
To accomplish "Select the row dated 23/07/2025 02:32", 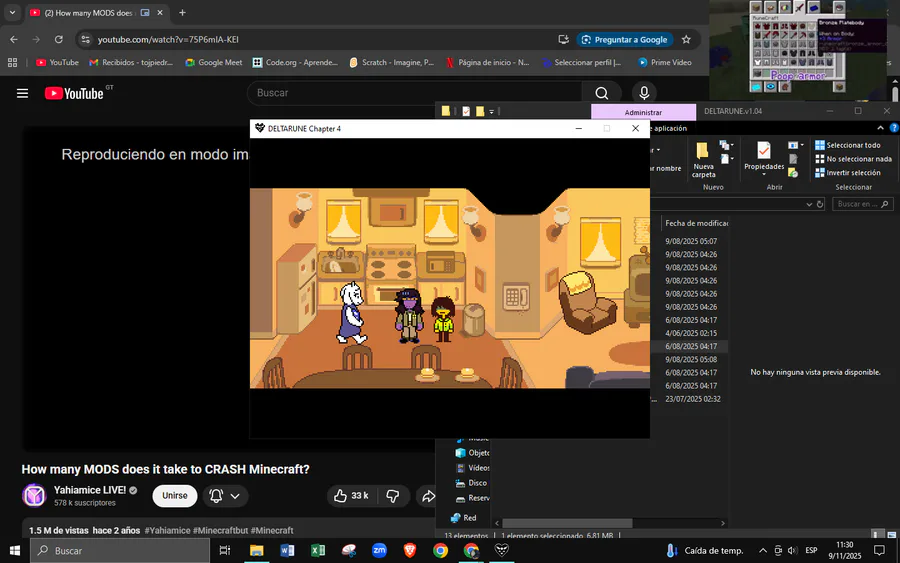I will 689,399.
